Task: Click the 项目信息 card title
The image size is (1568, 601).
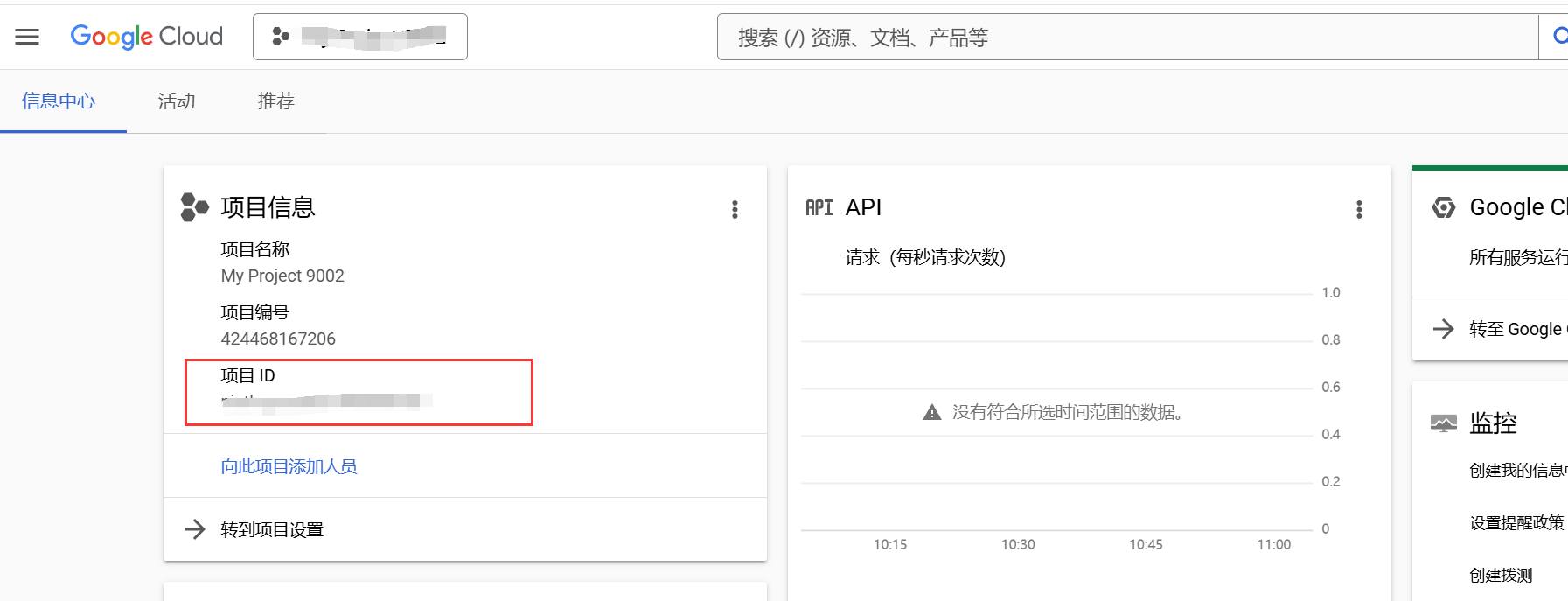Action: point(268,207)
